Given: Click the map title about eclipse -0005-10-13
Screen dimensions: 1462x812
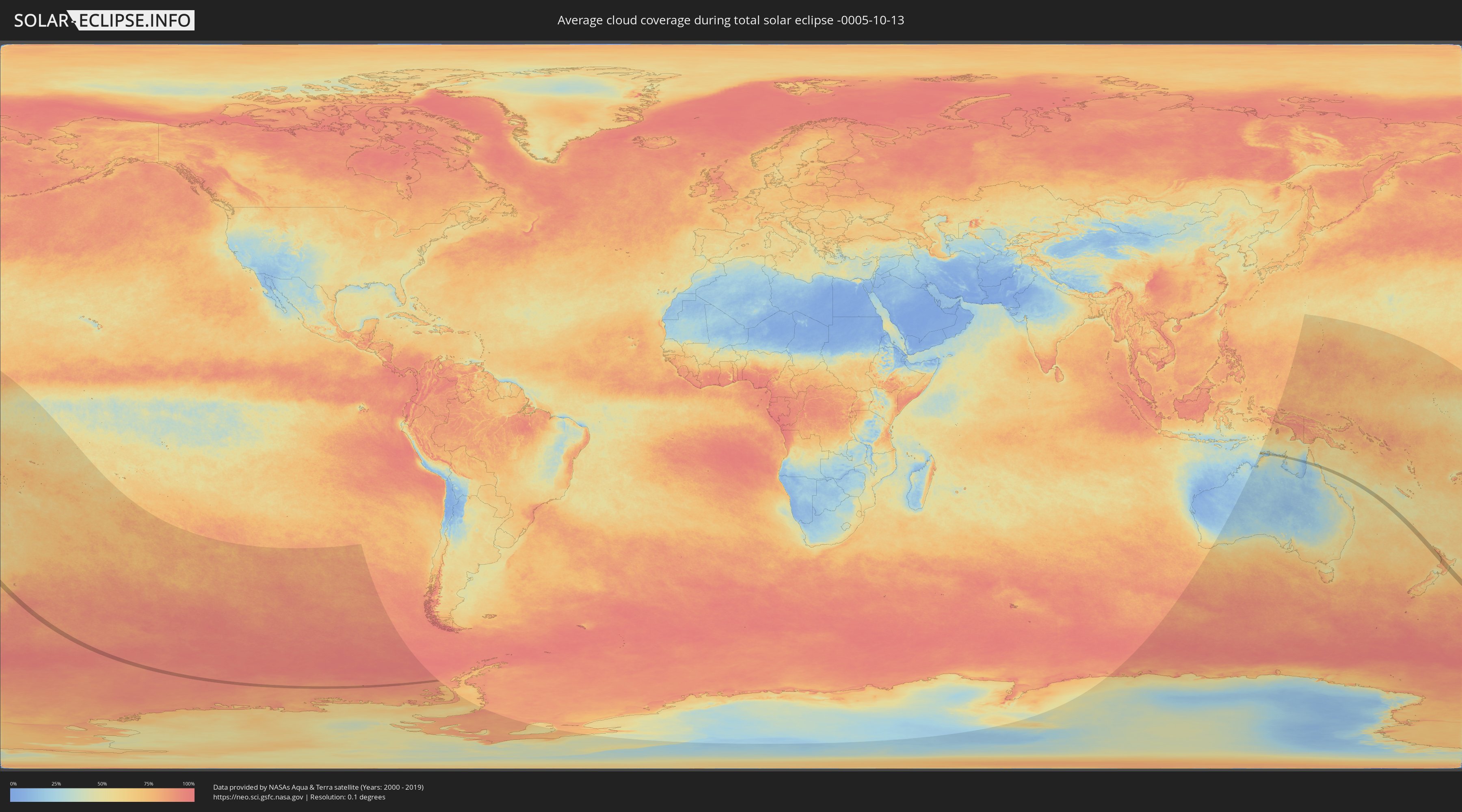Looking at the screenshot, I should click(x=731, y=20).
